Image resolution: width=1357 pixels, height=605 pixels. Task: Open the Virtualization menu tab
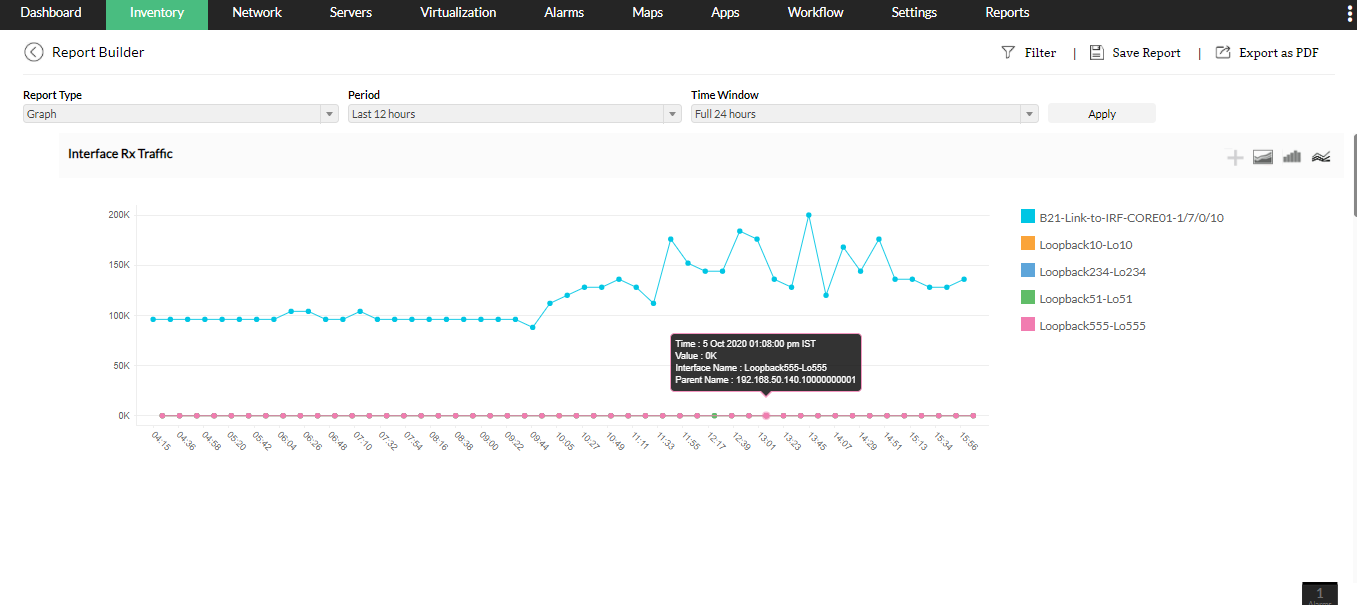(458, 13)
